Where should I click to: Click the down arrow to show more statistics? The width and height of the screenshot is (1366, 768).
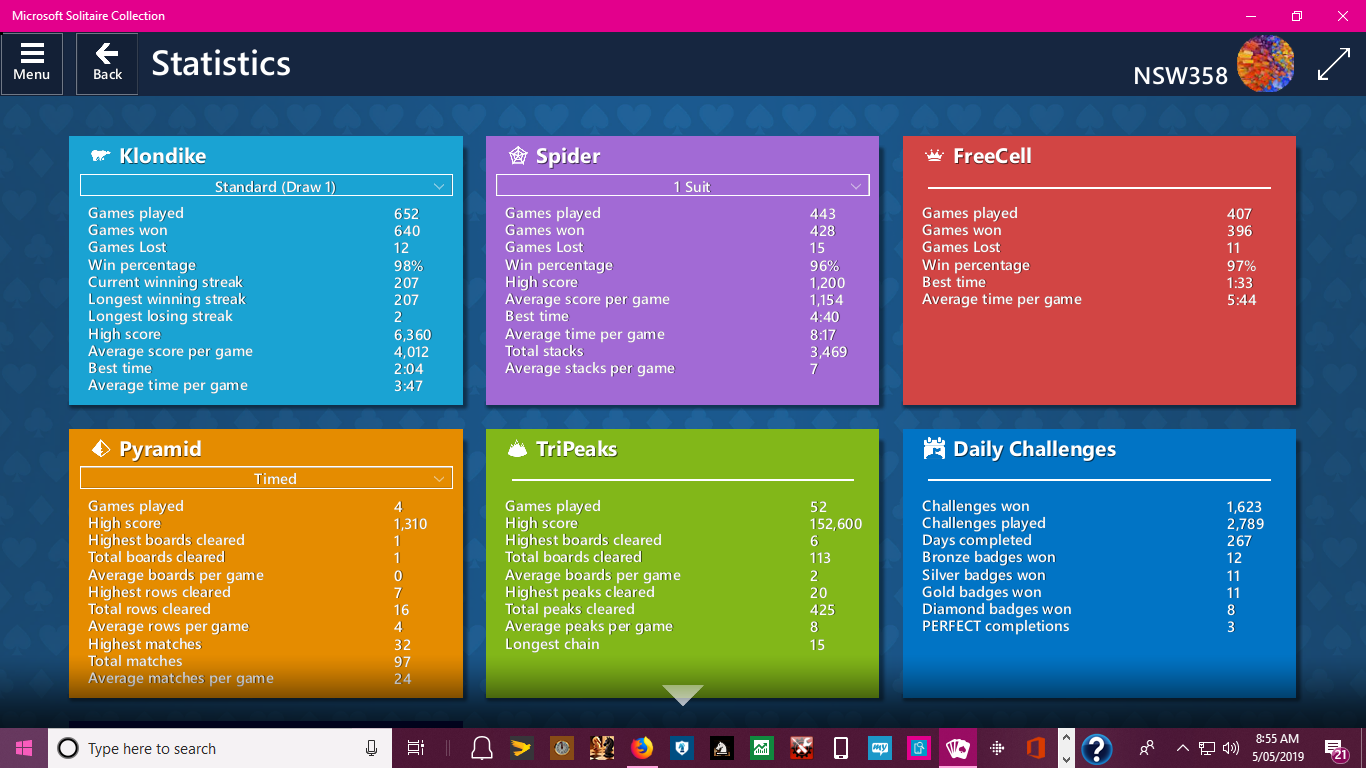pyautogui.click(x=683, y=695)
